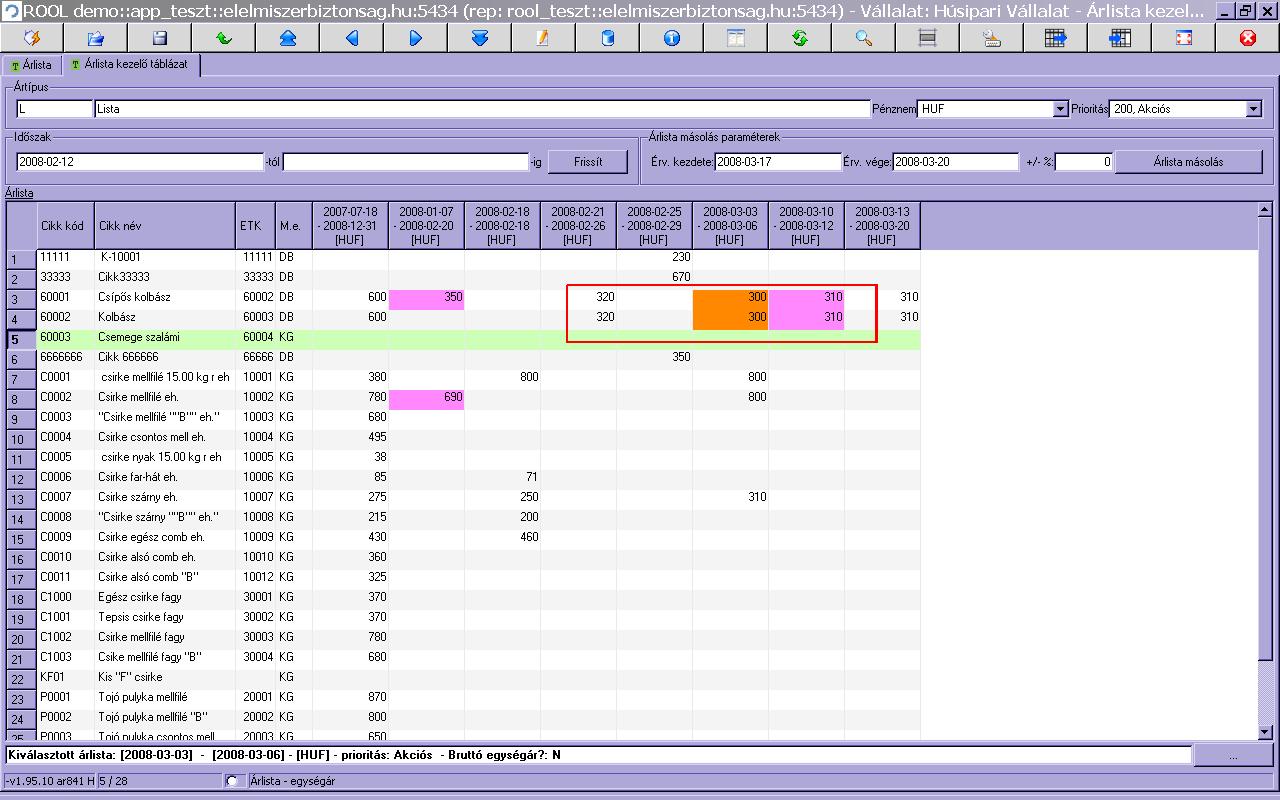
Task: Select the Árlista kezelő táblázat tab
Action: 133,65
